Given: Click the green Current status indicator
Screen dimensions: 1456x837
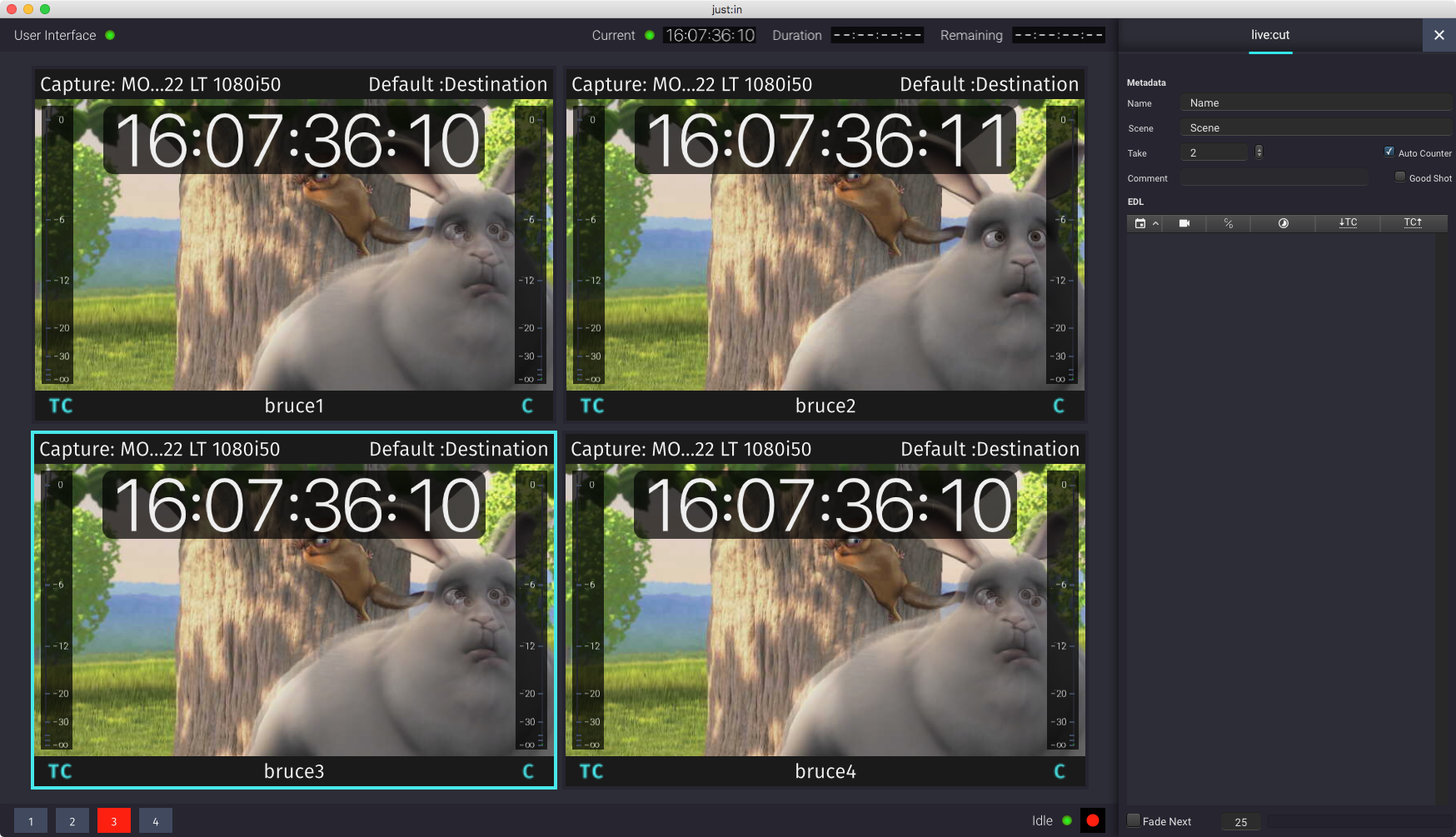Looking at the screenshot, I should [650, 35].
